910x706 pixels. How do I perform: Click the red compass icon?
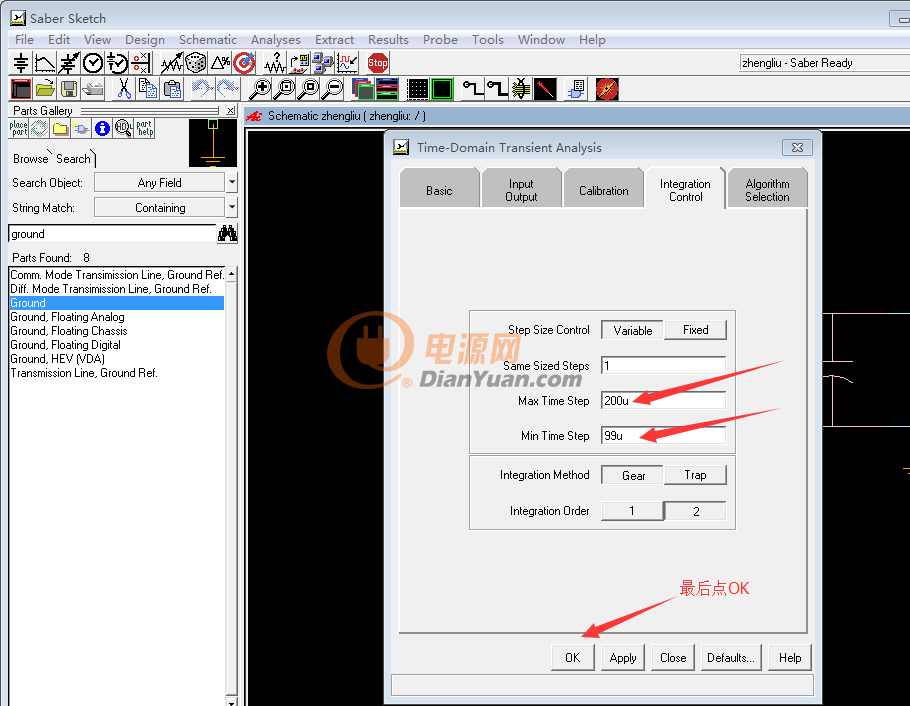pyautogui.click(x=607, y=89)
